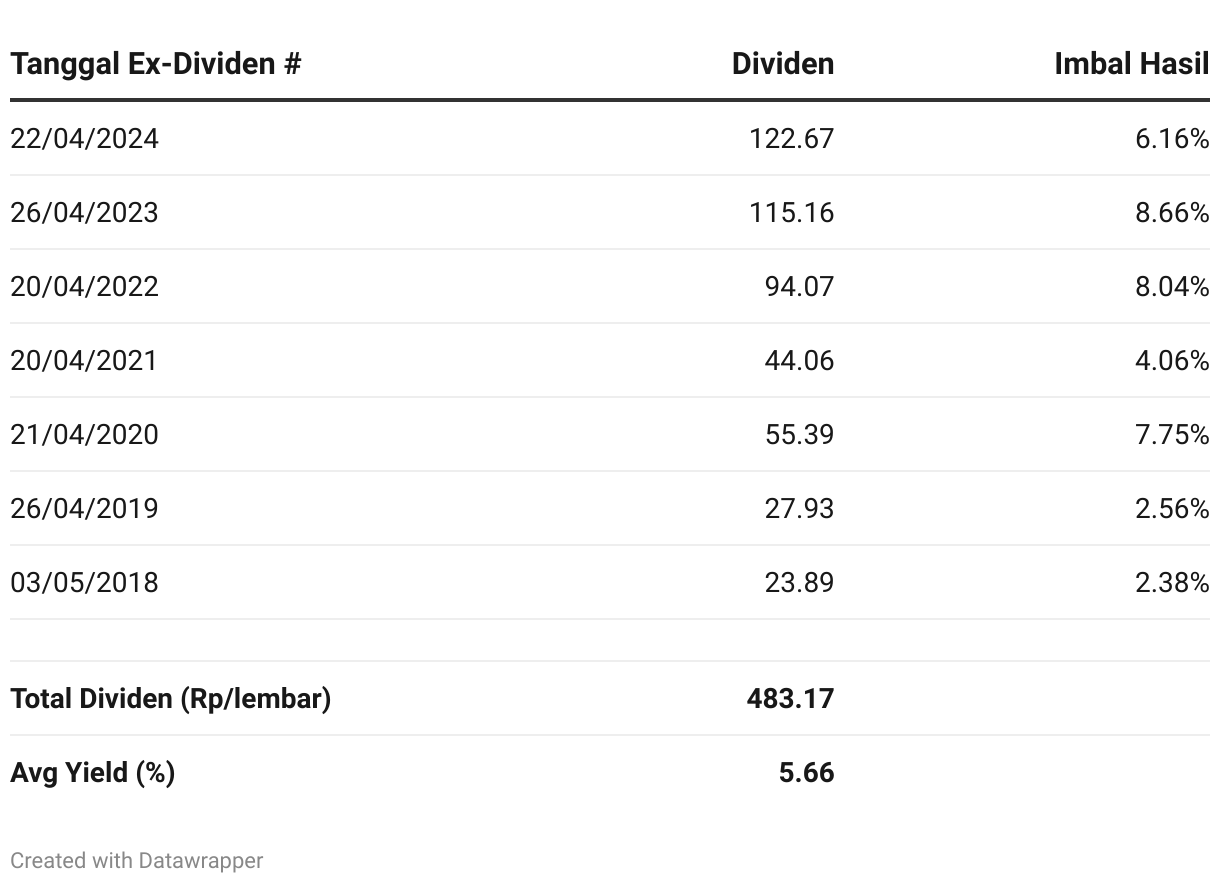The image size is (1220, 884).
Task: Select the 22/04/2024 date cell
Action: tap(84, 138)
